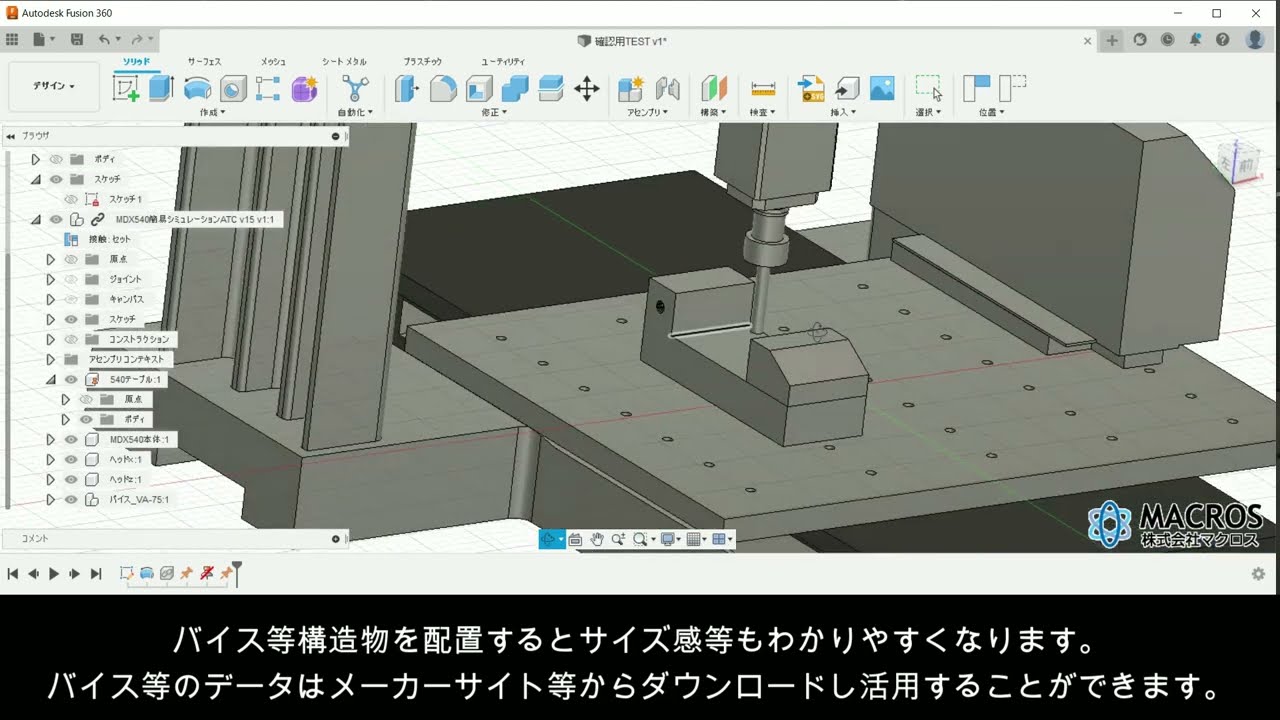Collapse the MDX540簡易シミュレーションATC component

(36, 219)
